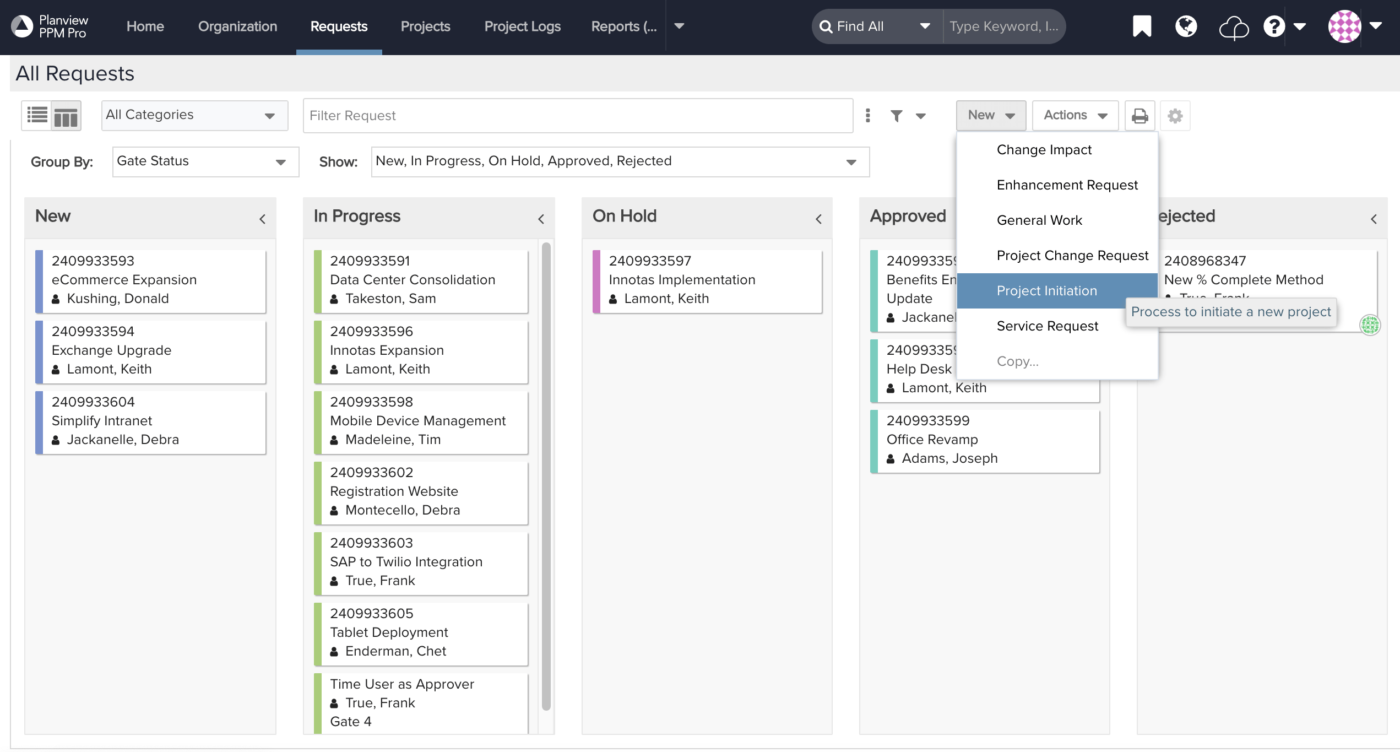Click the cloud sync icon

coord(1233,28)
